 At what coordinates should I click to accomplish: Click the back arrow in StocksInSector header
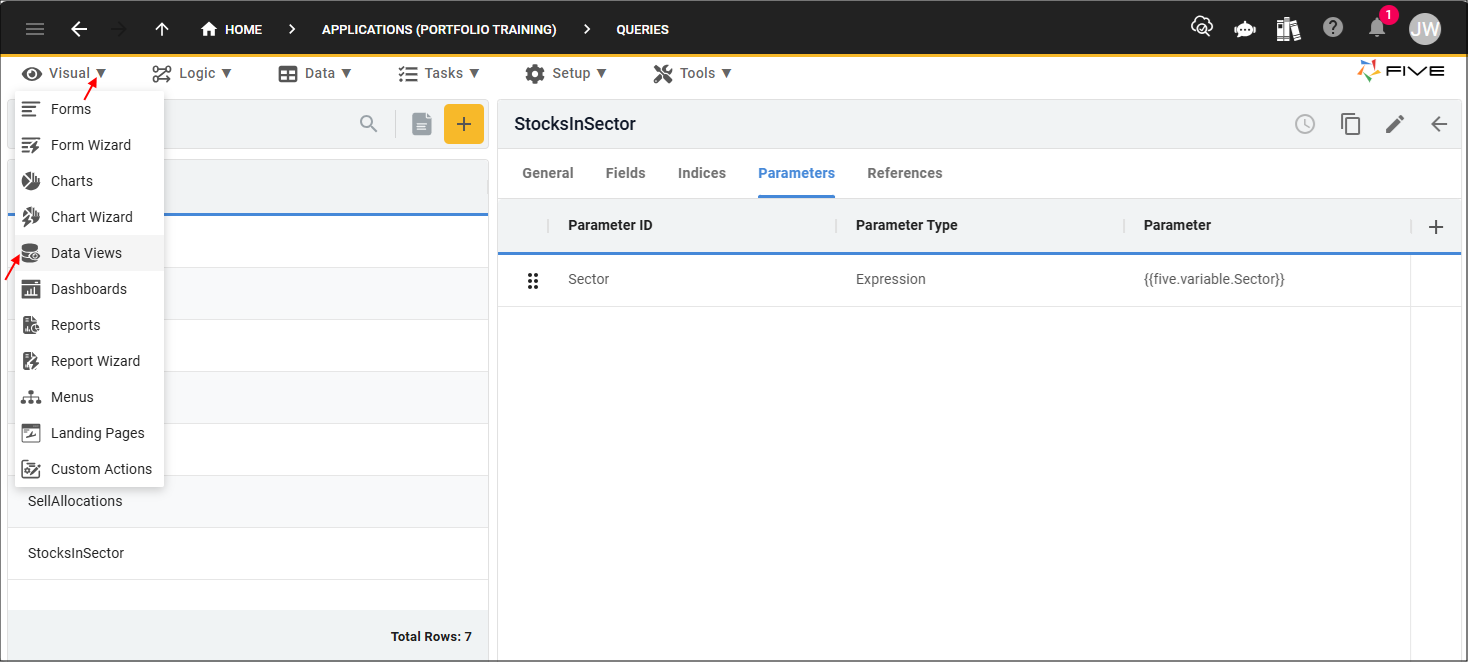point(1439,124)
